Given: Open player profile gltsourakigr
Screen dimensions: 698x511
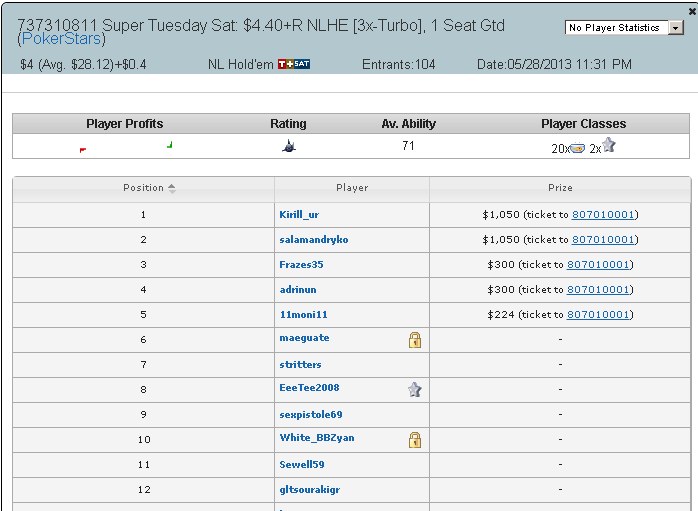Looking at the screenshot, I should click(x=309, y=490).
